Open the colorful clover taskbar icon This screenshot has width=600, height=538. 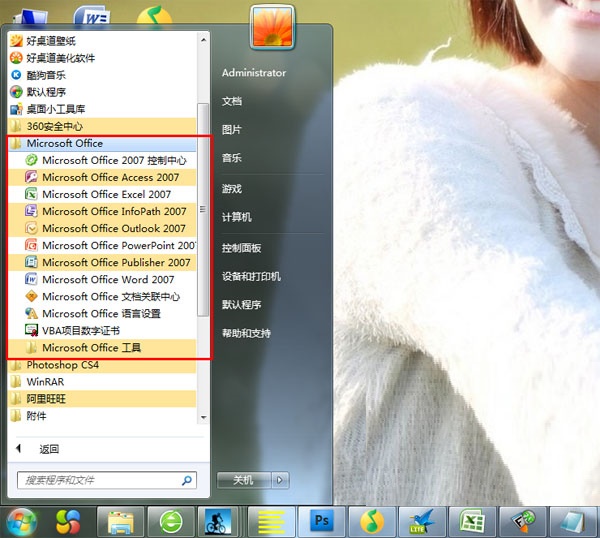pos(68,522)
